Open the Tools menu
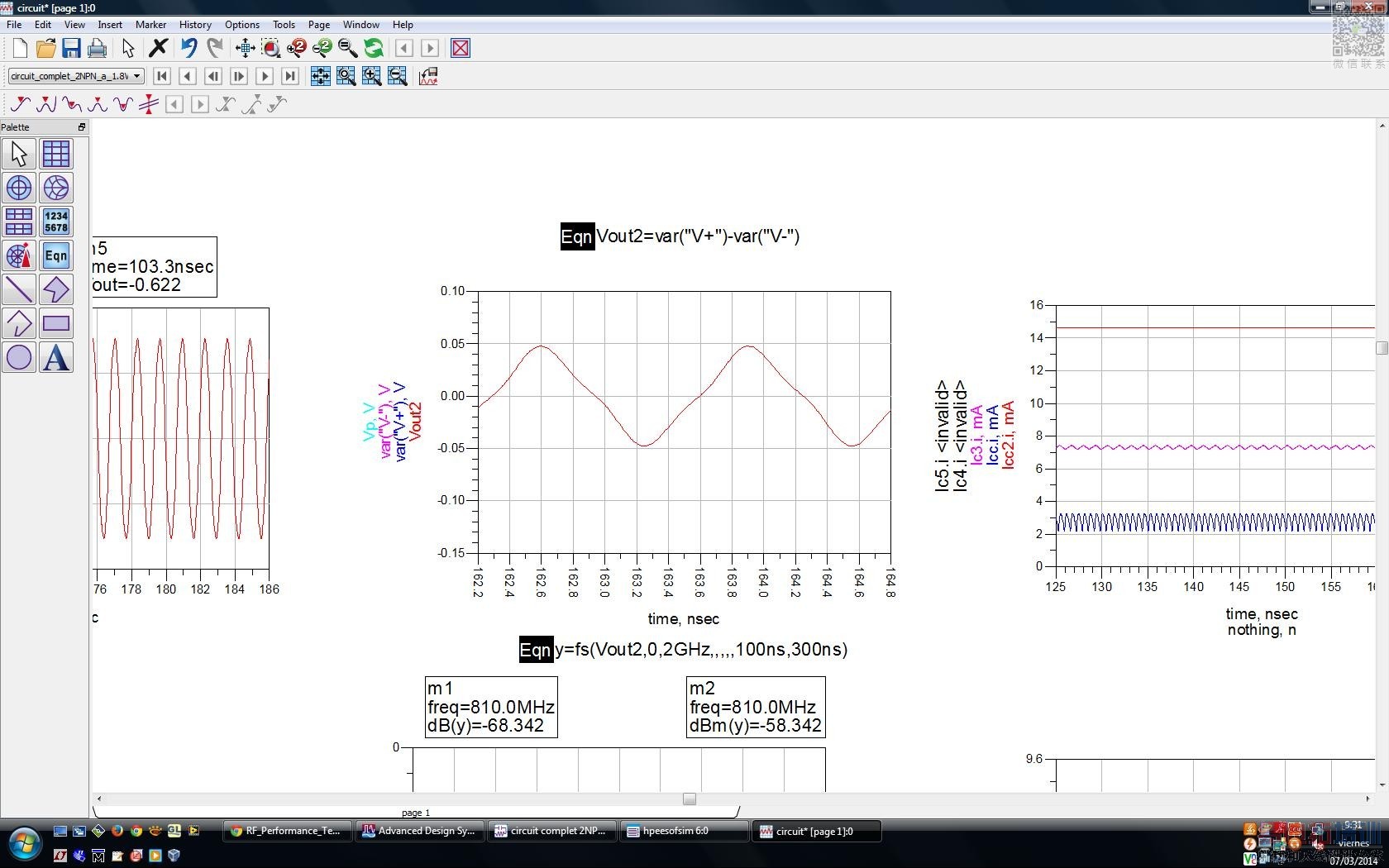This screenshot has width=1389, height=868. click(284, 25)
